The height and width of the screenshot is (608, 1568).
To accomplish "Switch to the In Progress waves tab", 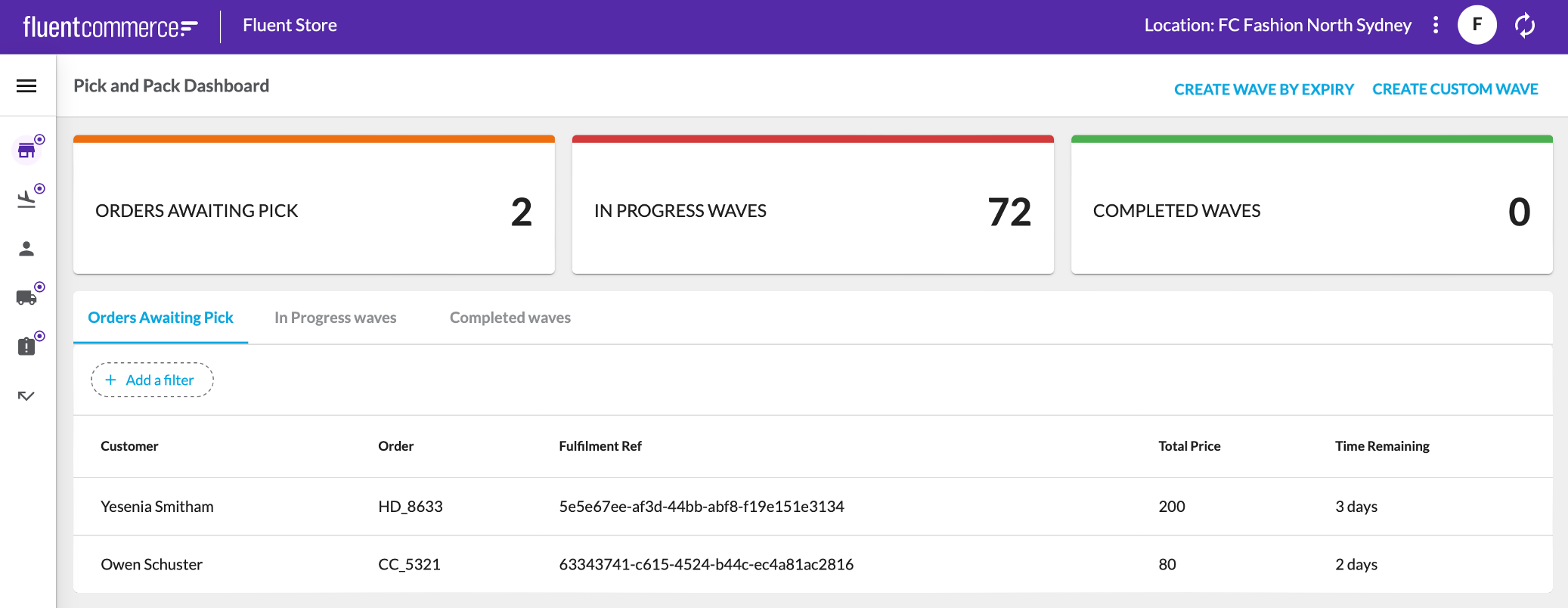I will click(x=335, y=318).
